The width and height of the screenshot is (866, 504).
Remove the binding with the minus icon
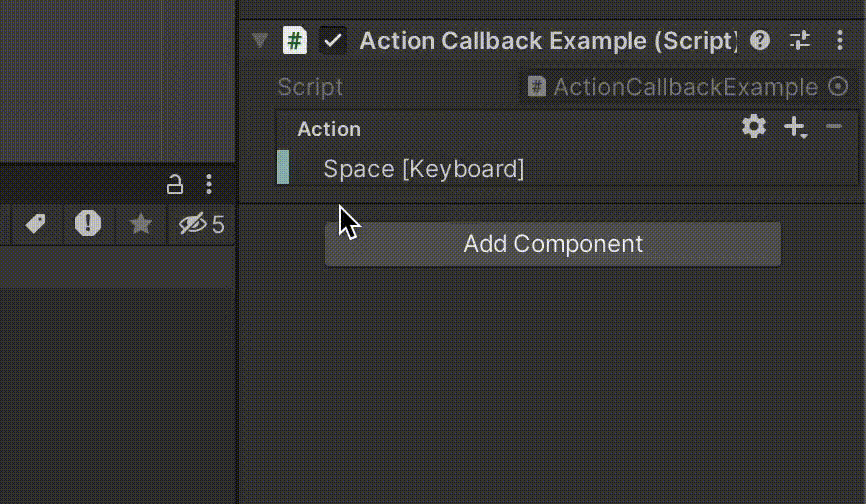834,127
